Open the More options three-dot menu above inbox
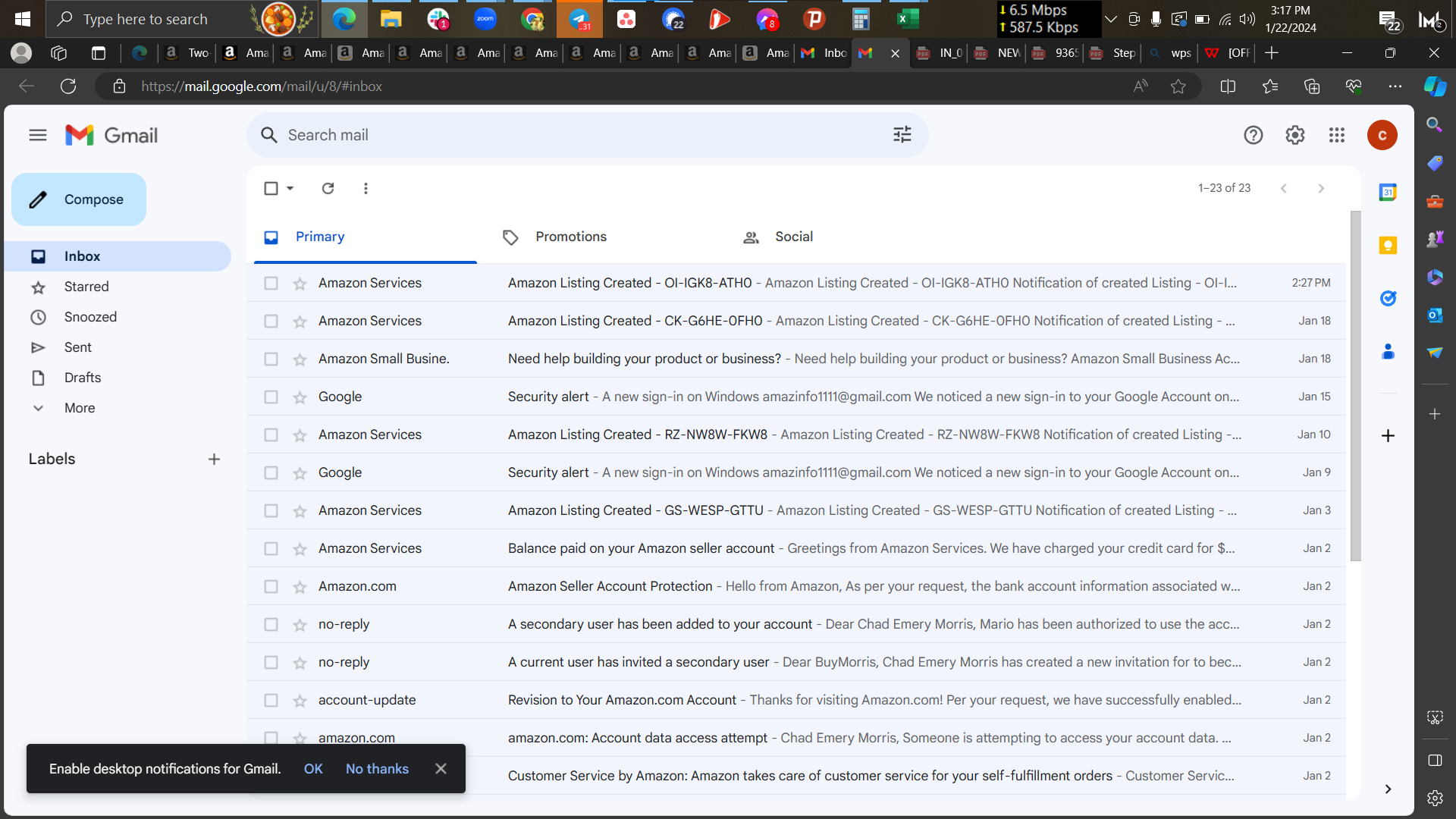Screen dimensions: 1456x819 [366, 188]
